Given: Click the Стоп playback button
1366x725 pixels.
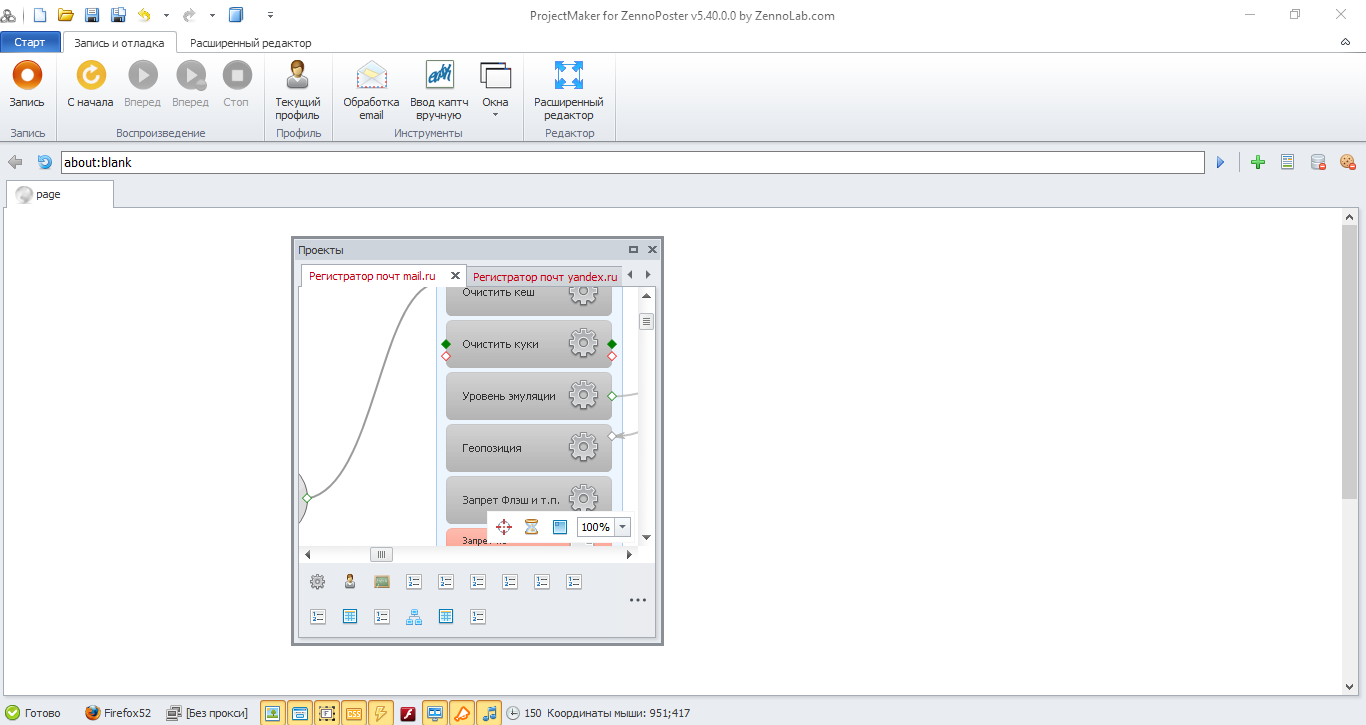Looking at the screenshot, I should coord(236,84).
